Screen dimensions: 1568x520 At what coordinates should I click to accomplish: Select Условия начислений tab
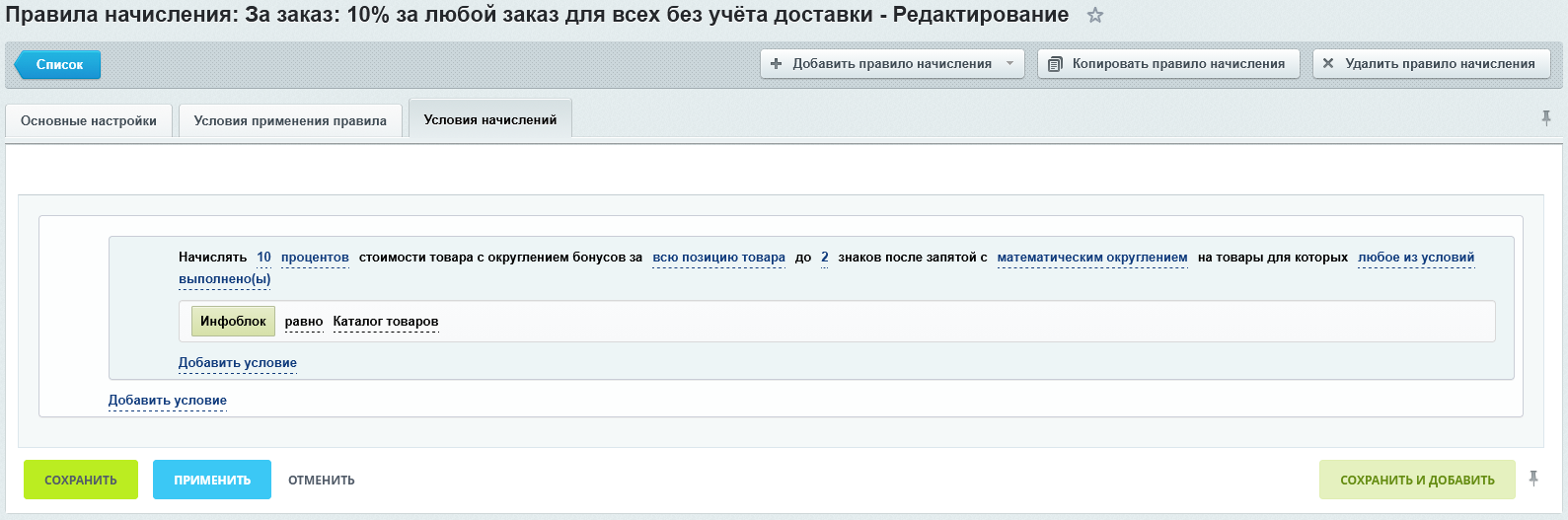(489, 119)
